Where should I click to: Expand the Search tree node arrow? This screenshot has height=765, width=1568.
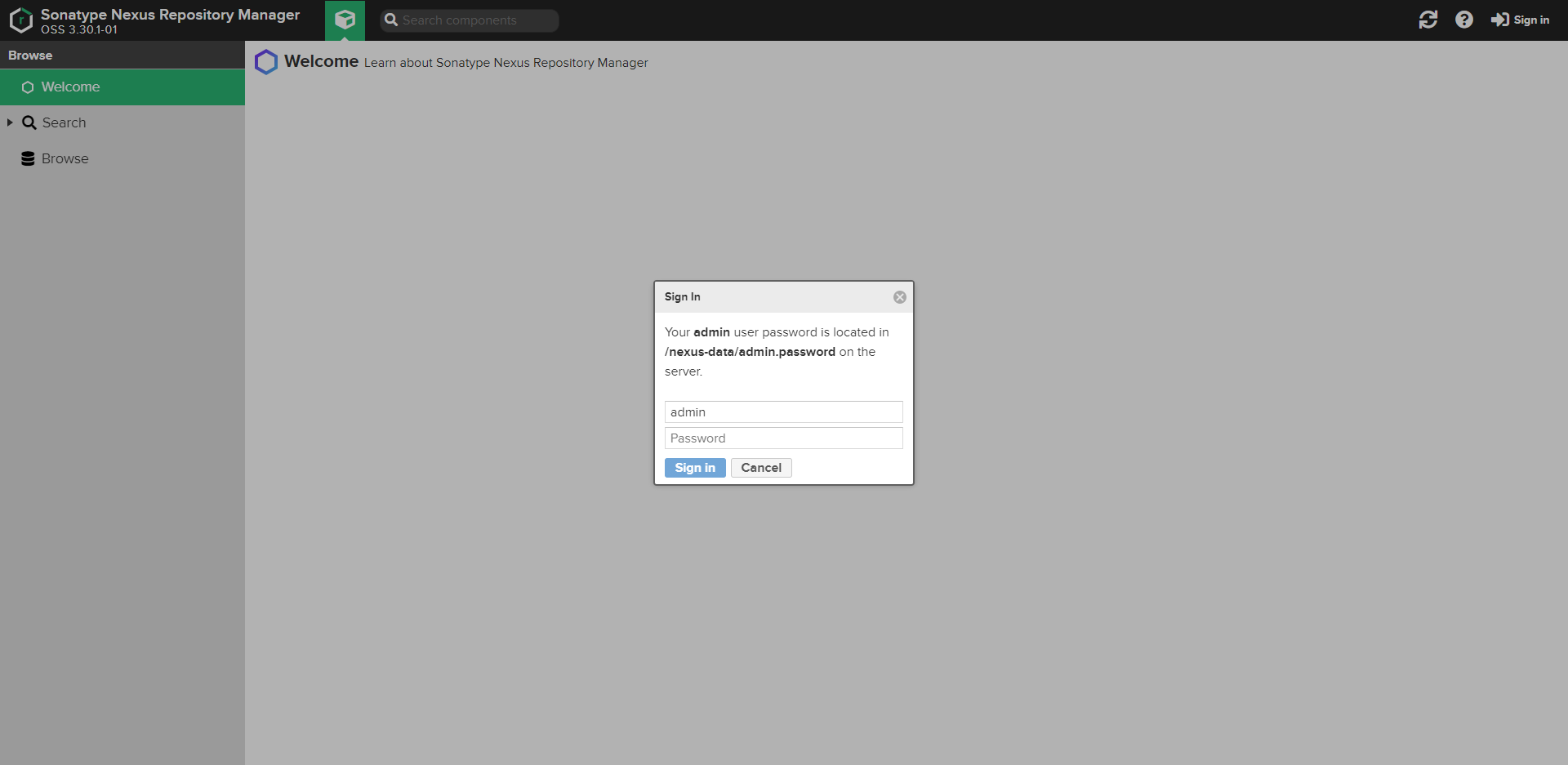pyautogui.click(x=10, y=122)
